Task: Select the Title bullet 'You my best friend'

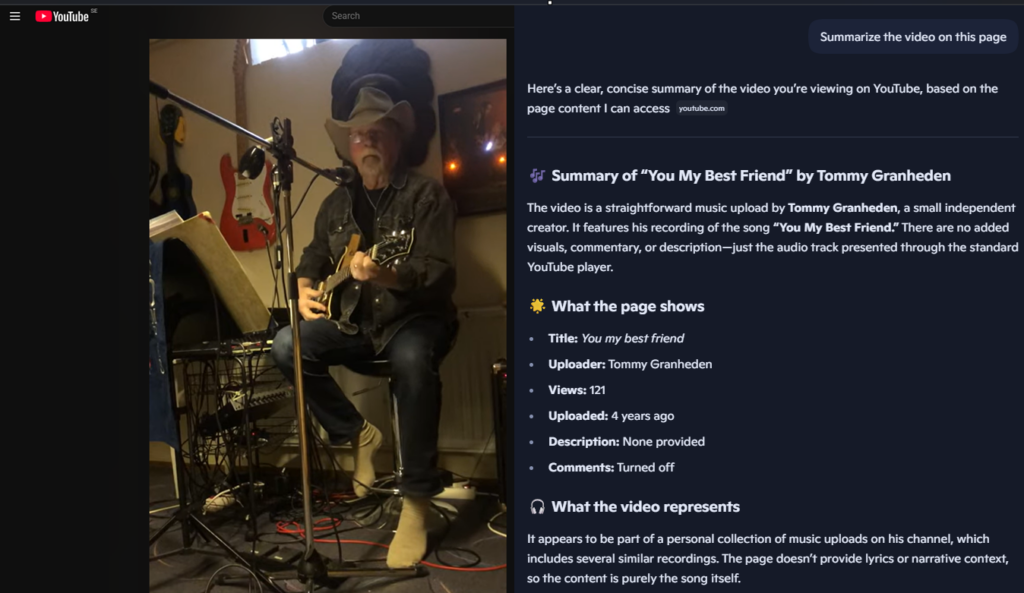Action: [616, 338]
